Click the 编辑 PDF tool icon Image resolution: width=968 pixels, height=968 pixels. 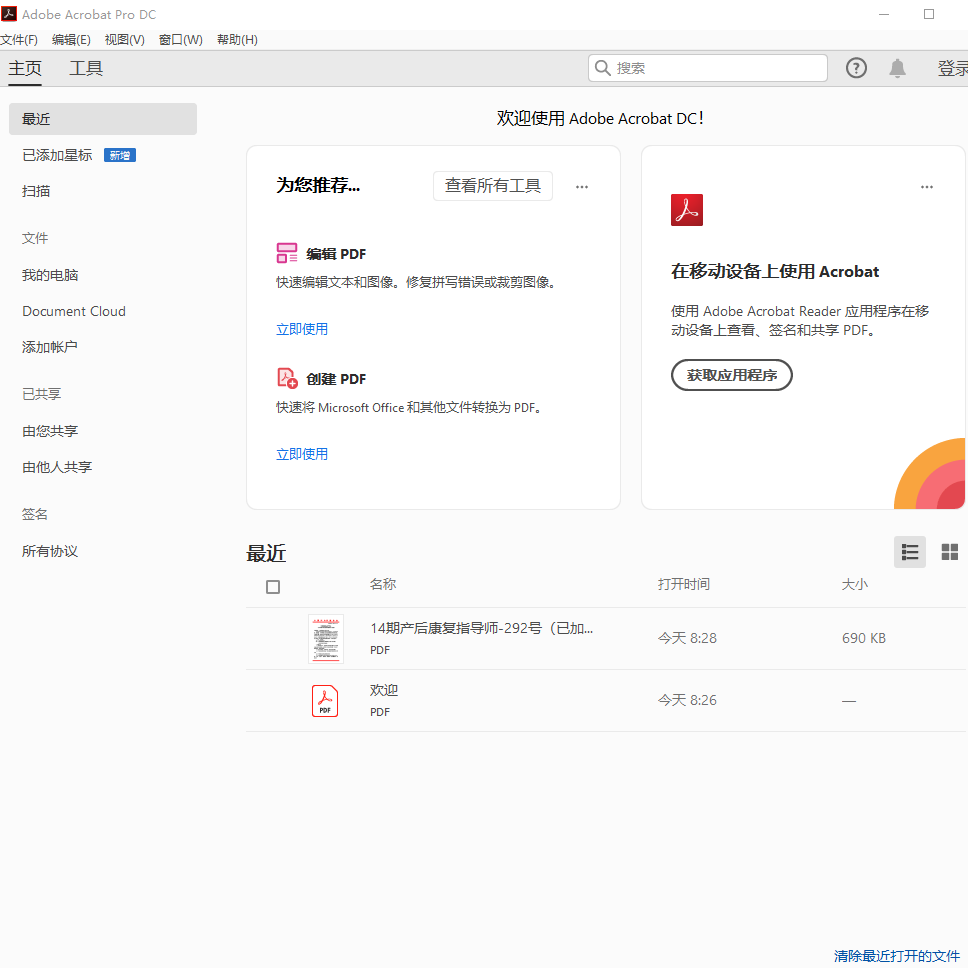click(x=287, y=253)
